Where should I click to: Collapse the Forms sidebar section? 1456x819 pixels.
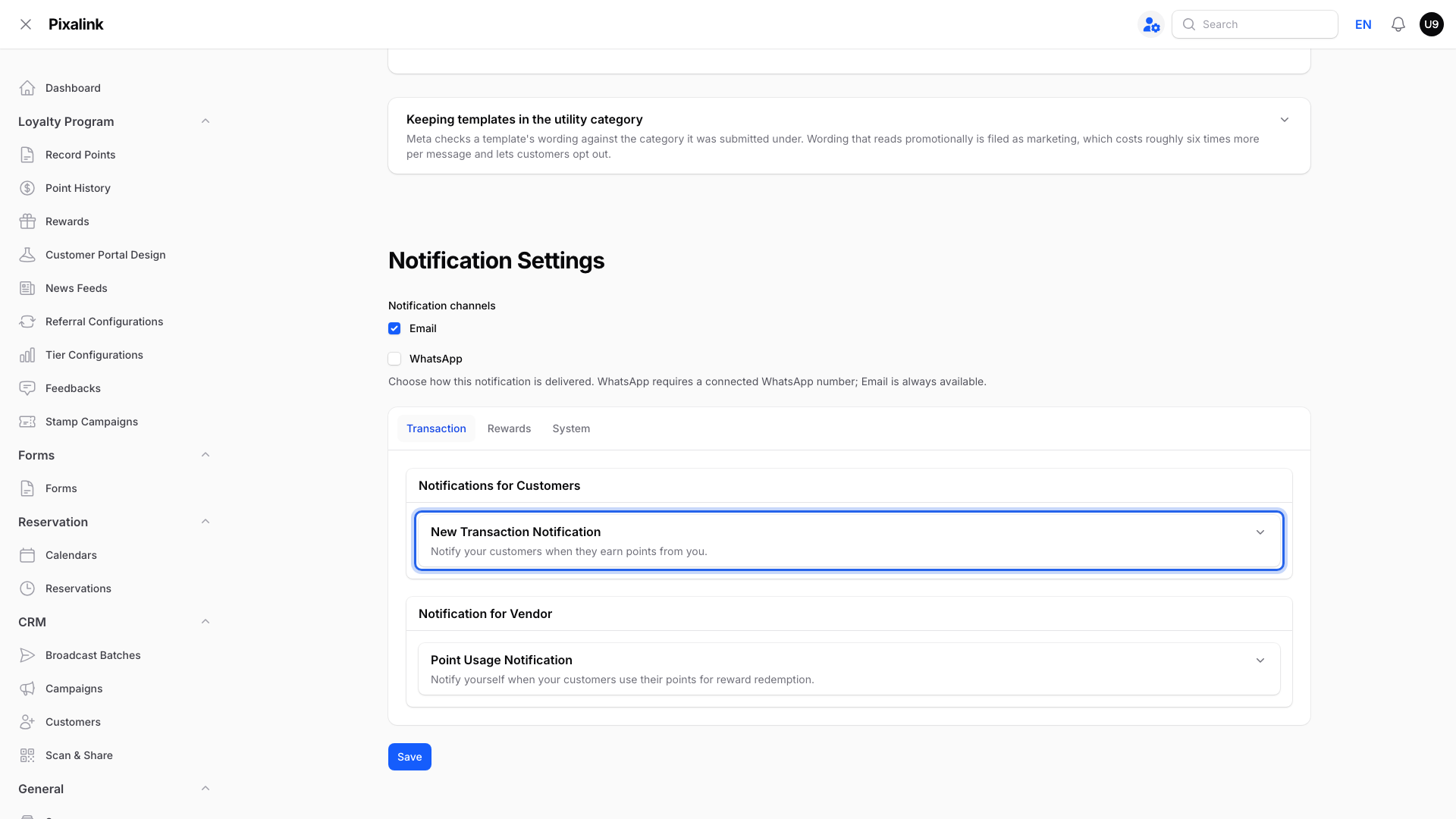(206, 455)
